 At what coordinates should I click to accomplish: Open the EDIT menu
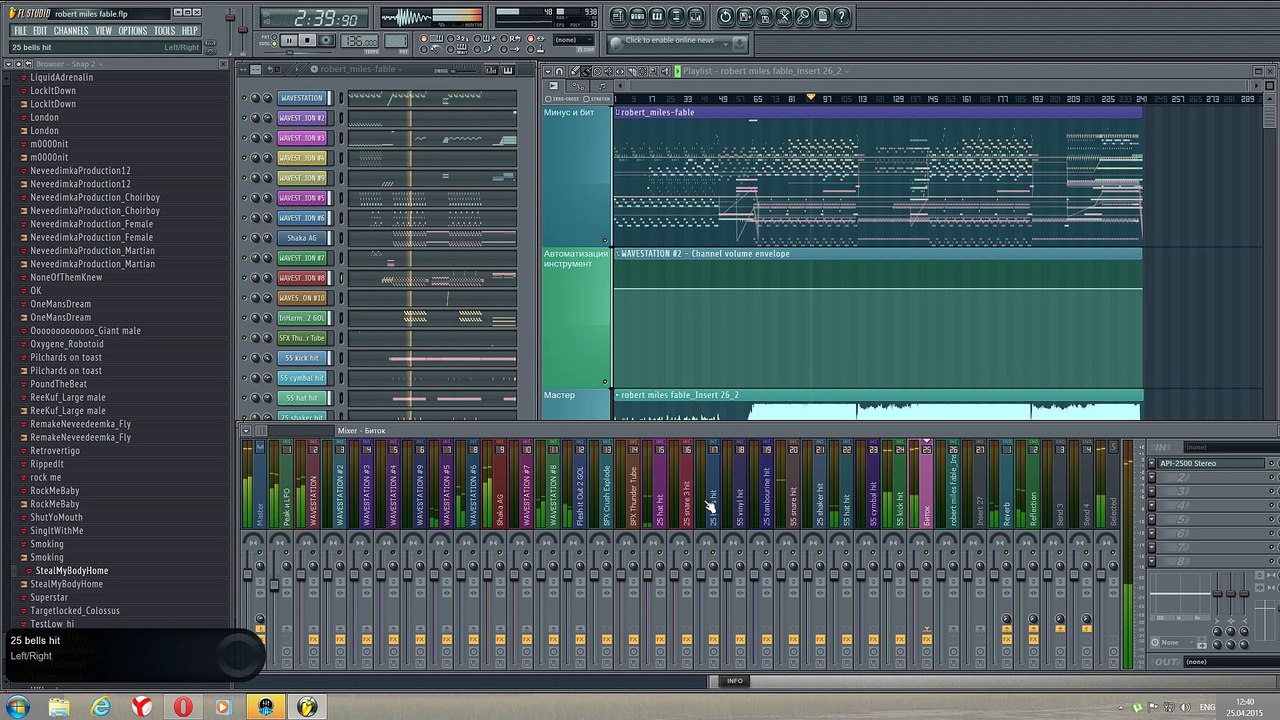coord(40,31)
